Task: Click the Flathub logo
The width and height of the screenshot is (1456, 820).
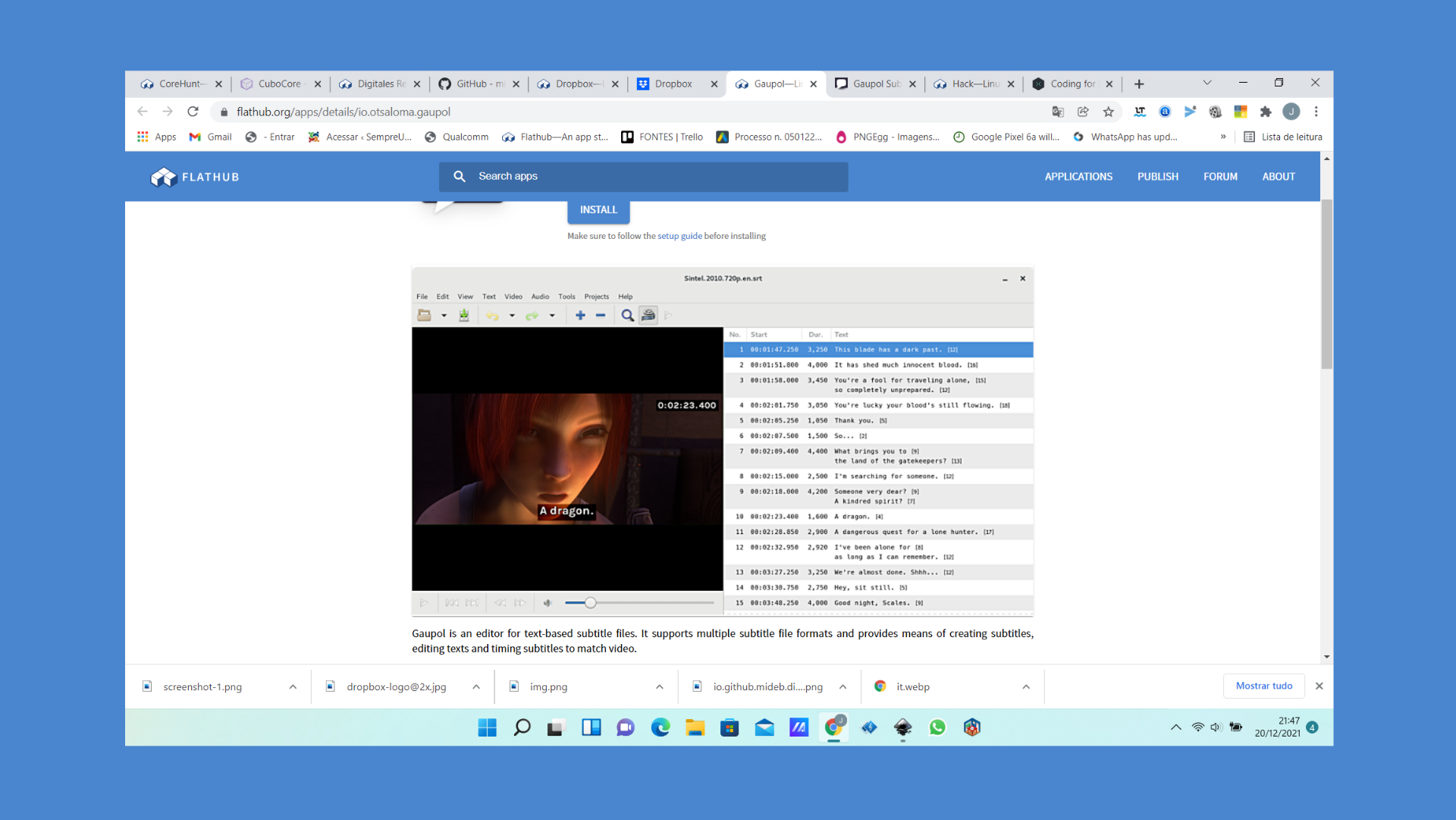Action: coord(195,177)
